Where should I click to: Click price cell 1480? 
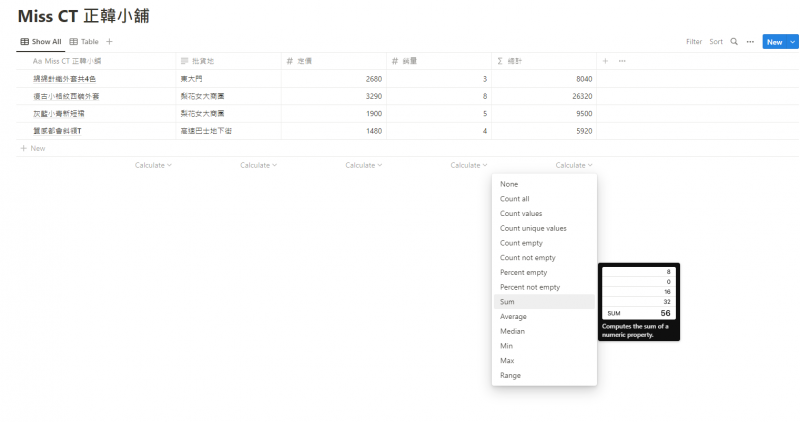coord(334,131)
